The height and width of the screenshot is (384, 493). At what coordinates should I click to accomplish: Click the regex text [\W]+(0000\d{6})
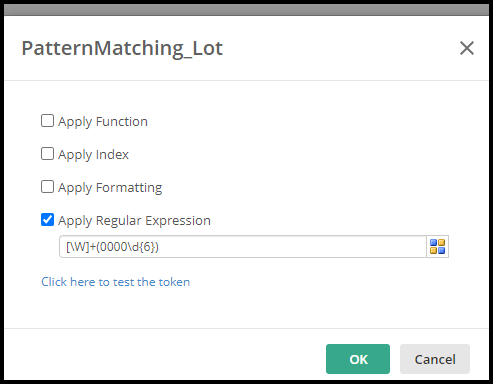click(112, 247)
